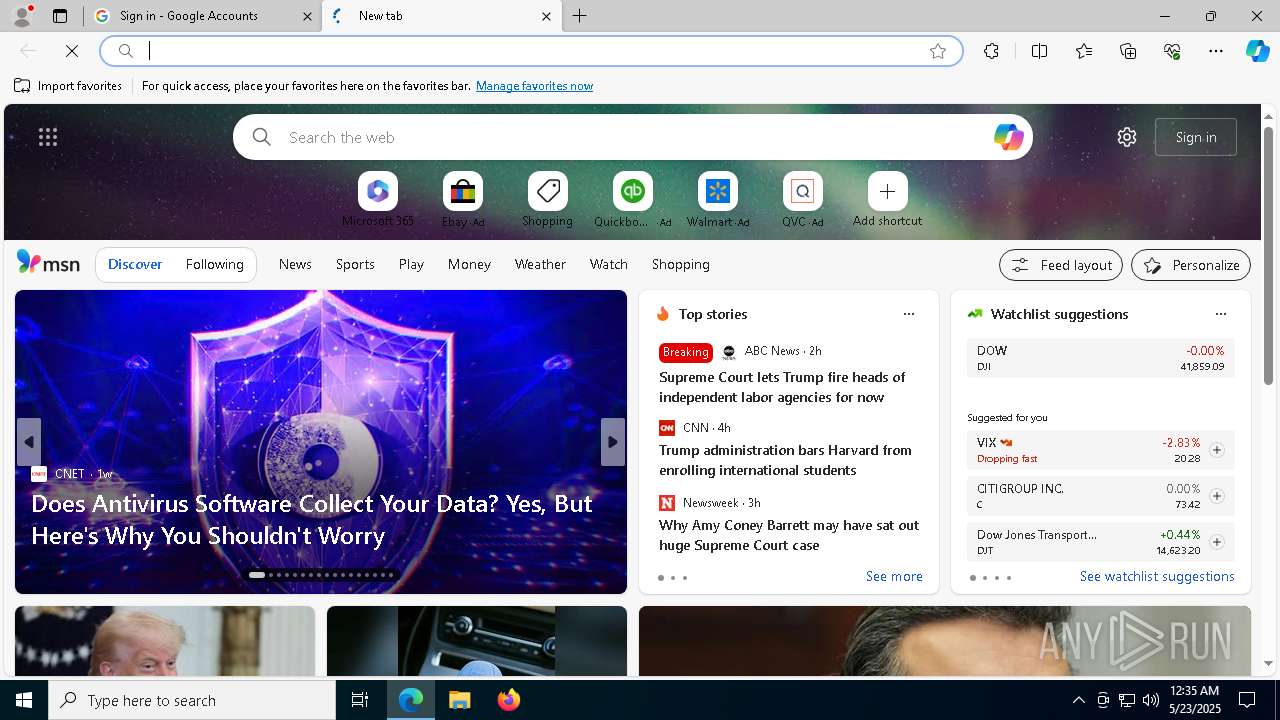Go to the MSN logo homepage

(48, 263)
